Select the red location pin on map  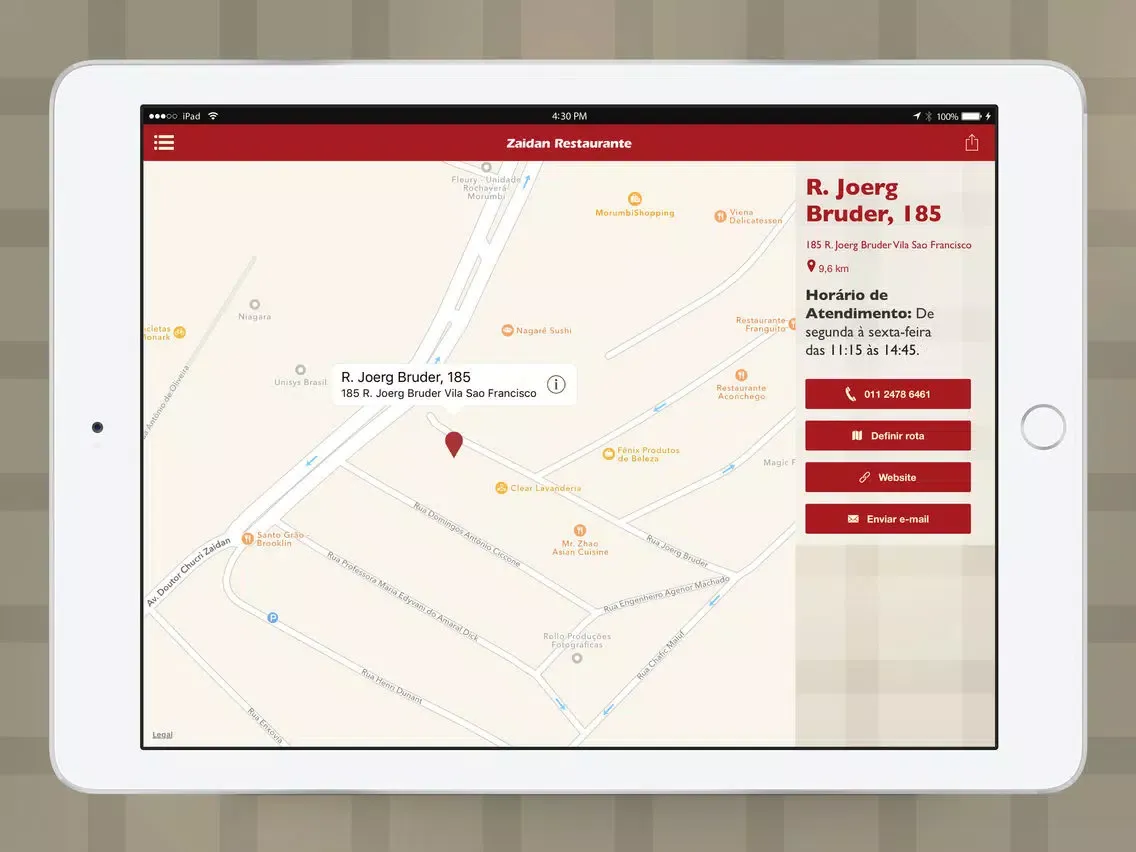[454, 444]
